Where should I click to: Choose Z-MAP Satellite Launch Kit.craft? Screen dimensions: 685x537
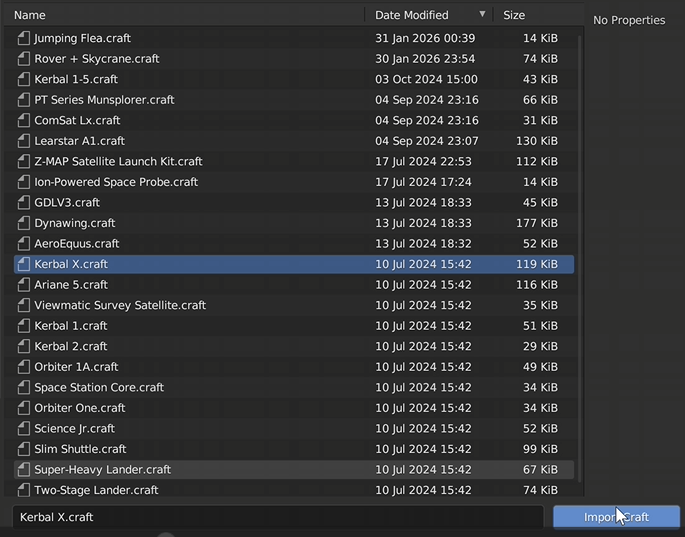point(118,162)
